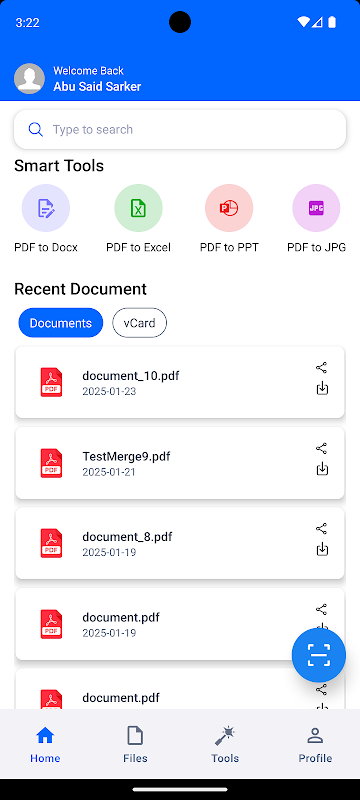Download TestMerge9.pdf file
The height and width of the screenshot is (800, 360).
pyautogui.click(x=322, y=469)
